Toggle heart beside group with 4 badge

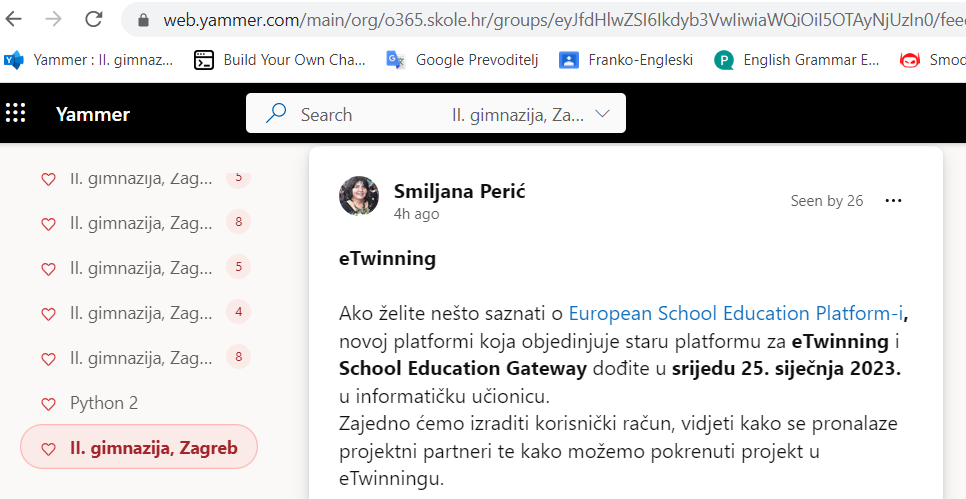[x=48, y=314]
